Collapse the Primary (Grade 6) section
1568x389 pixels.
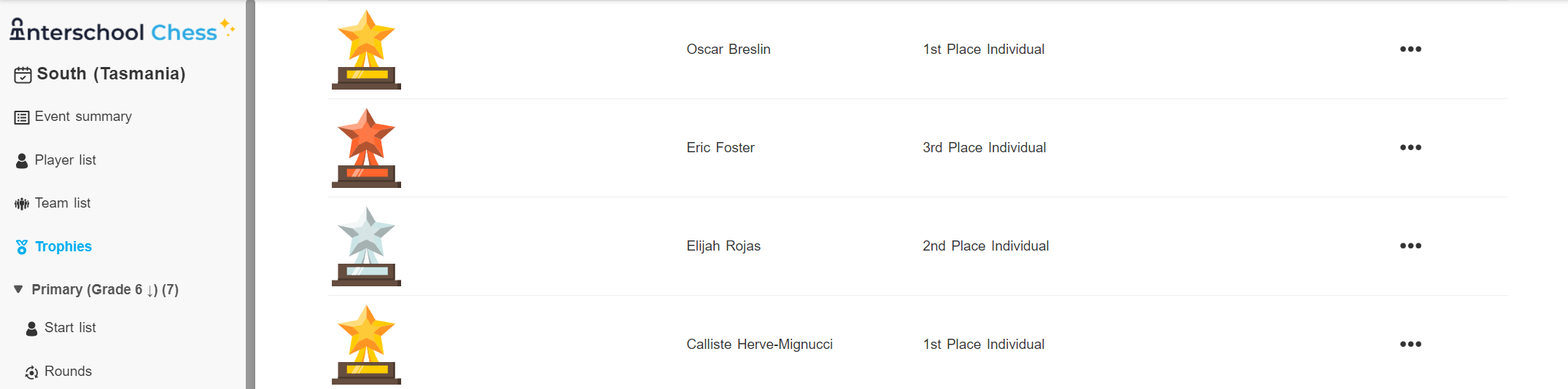(x=18, y=289)
